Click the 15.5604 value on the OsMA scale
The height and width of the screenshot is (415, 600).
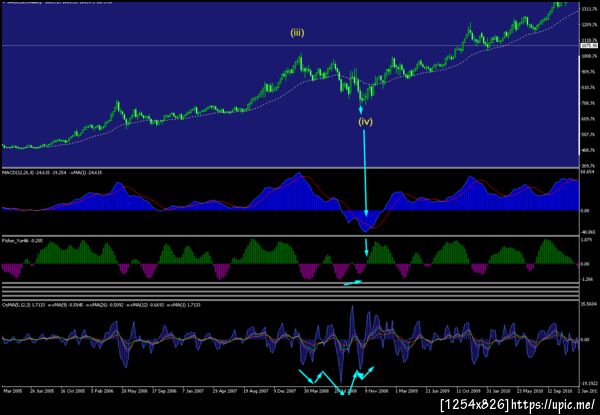(x=590, y=303)
